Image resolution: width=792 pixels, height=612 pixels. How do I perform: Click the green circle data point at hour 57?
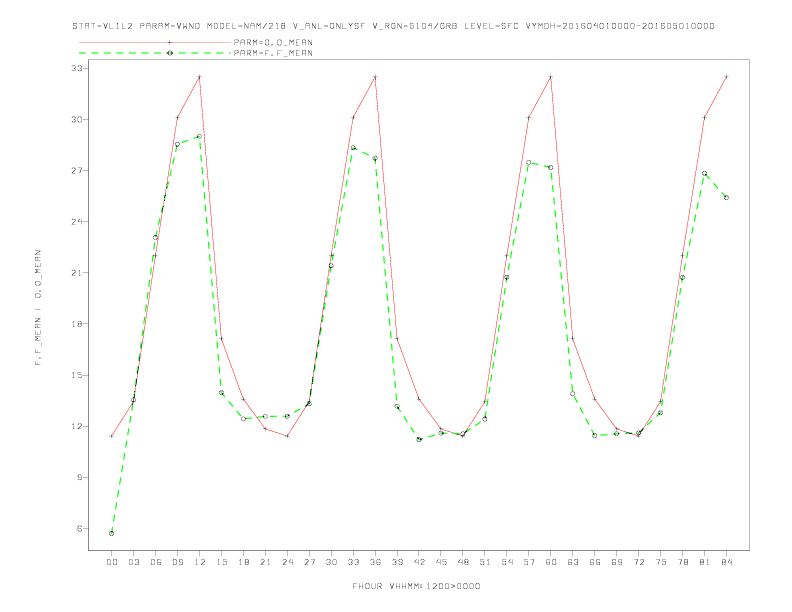click(x=529, y=163)
